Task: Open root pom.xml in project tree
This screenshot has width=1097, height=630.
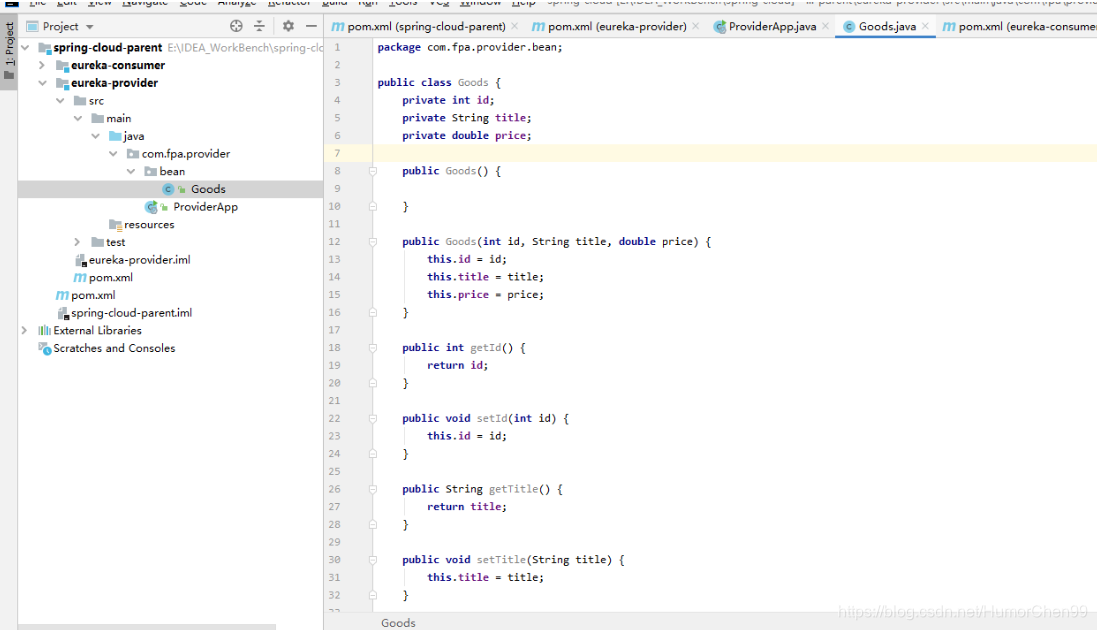Action: click(x=93, y=295)
